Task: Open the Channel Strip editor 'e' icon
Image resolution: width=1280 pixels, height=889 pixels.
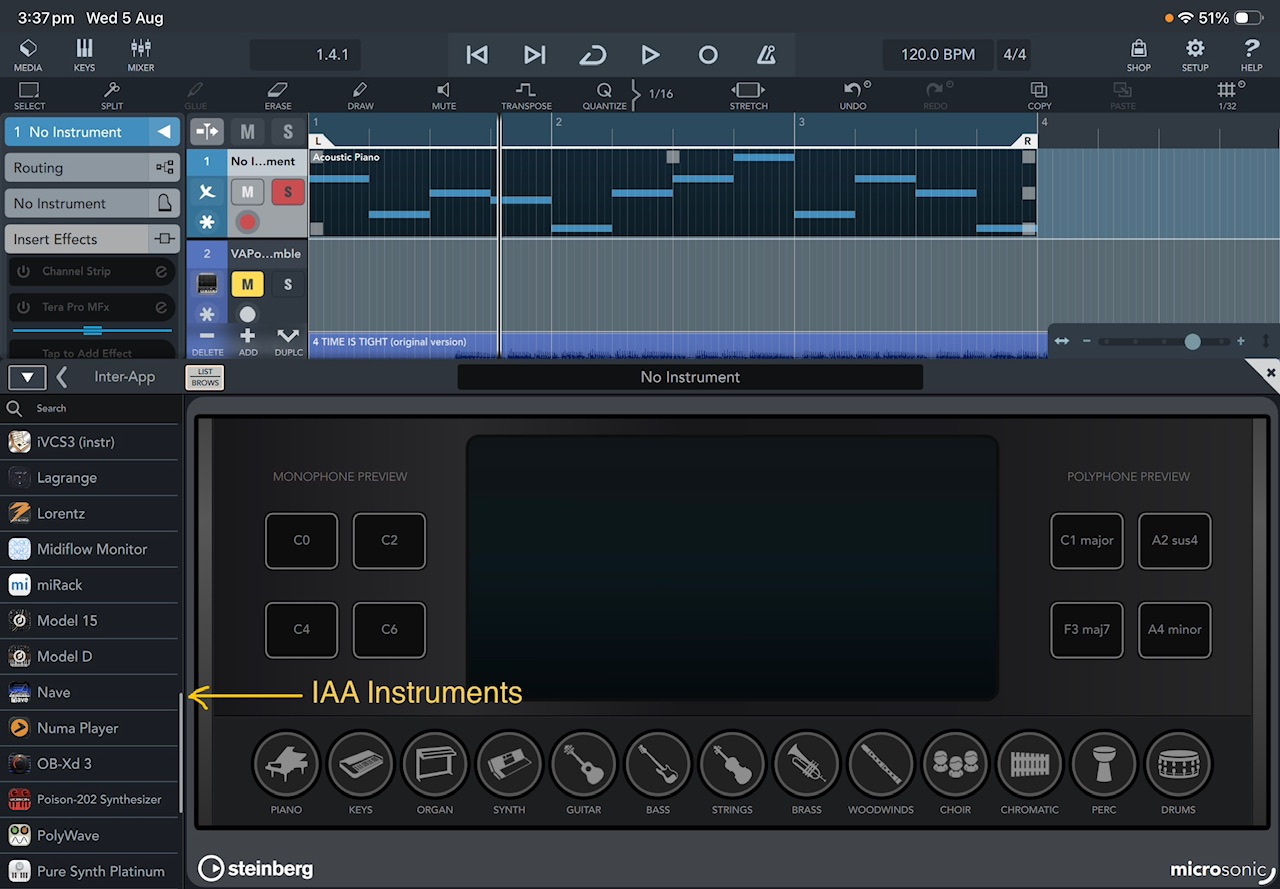Action: tap(160, 271)
